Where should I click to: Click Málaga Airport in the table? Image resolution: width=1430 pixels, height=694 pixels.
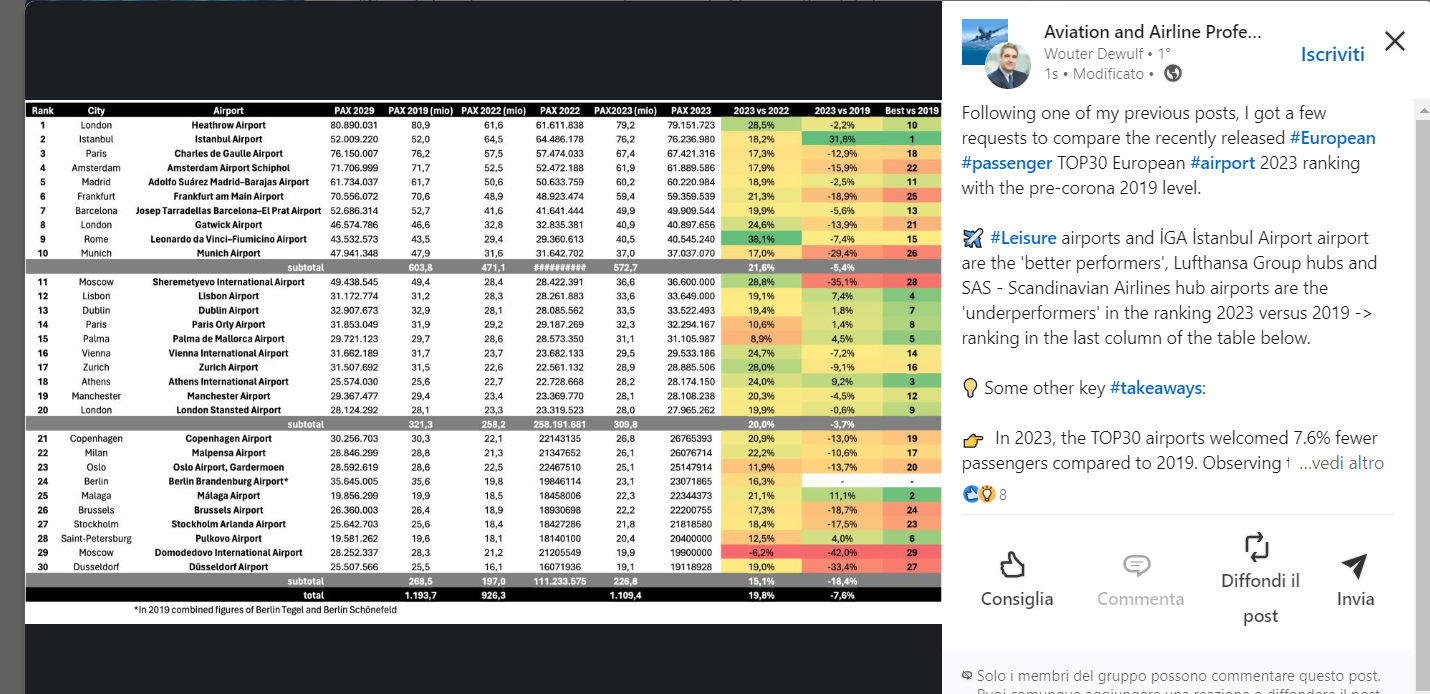coord(228,495)
